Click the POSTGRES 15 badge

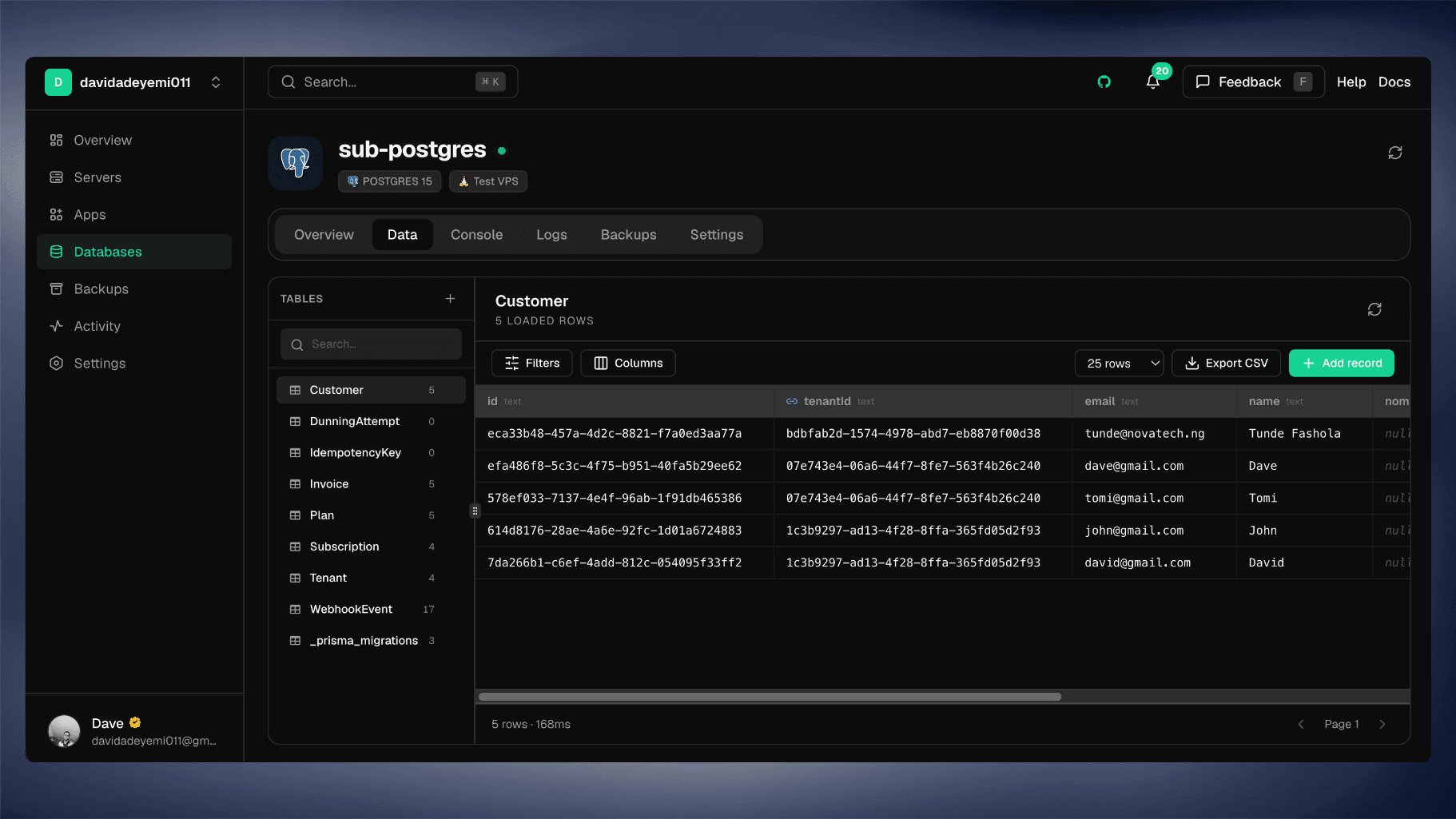coord(389,181)
